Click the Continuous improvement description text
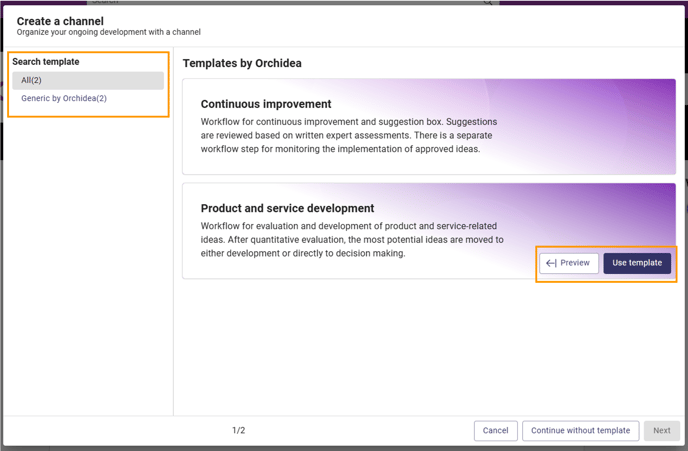The width and height of the screenshot is (688, 451). tap(349, 135)
